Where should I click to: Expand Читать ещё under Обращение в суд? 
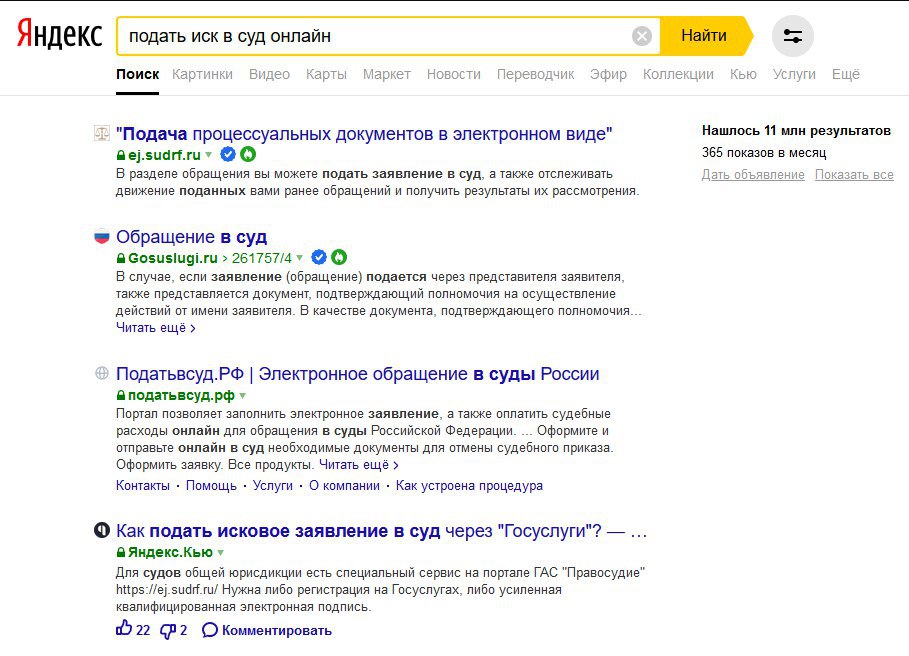[x=156, y=328]
